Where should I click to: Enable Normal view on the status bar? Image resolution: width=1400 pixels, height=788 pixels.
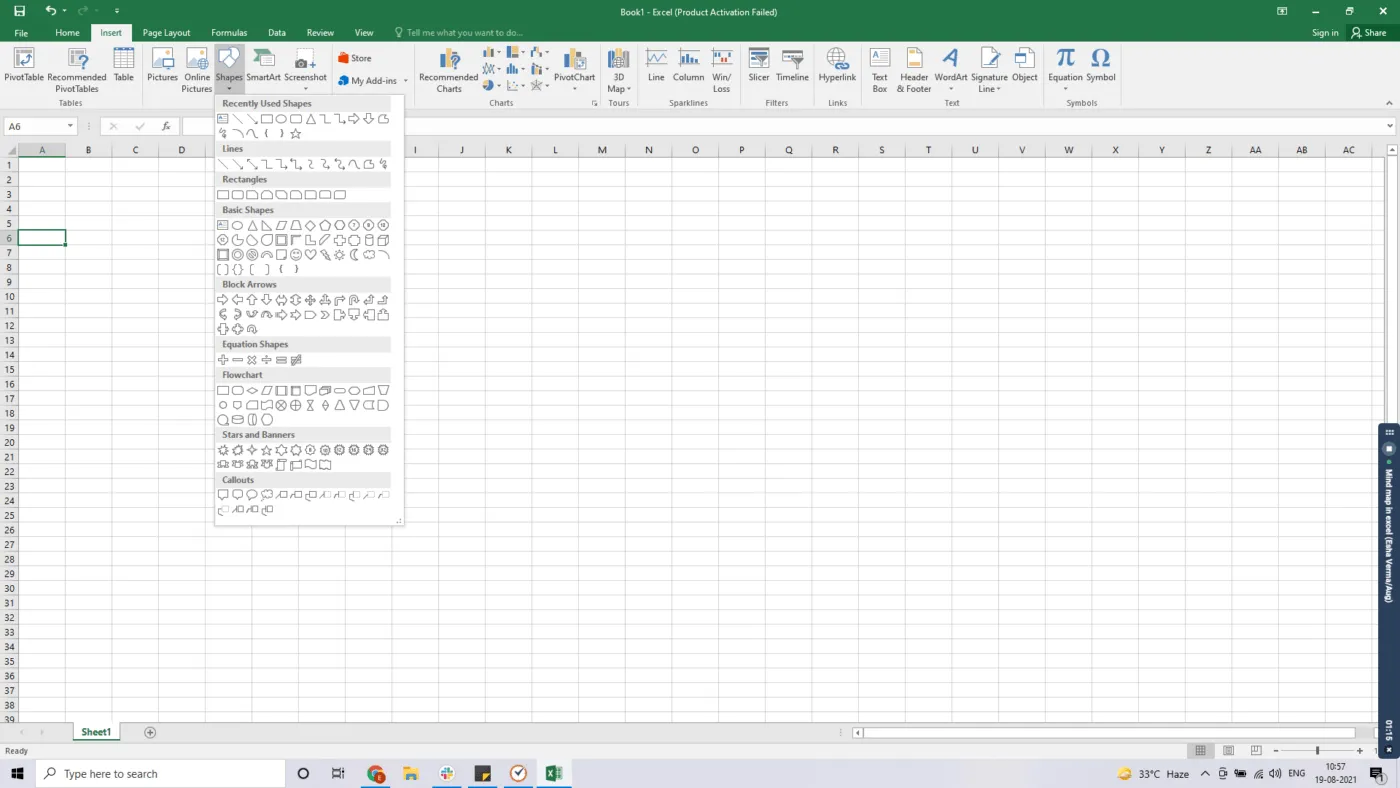(x=1199, y=750)
